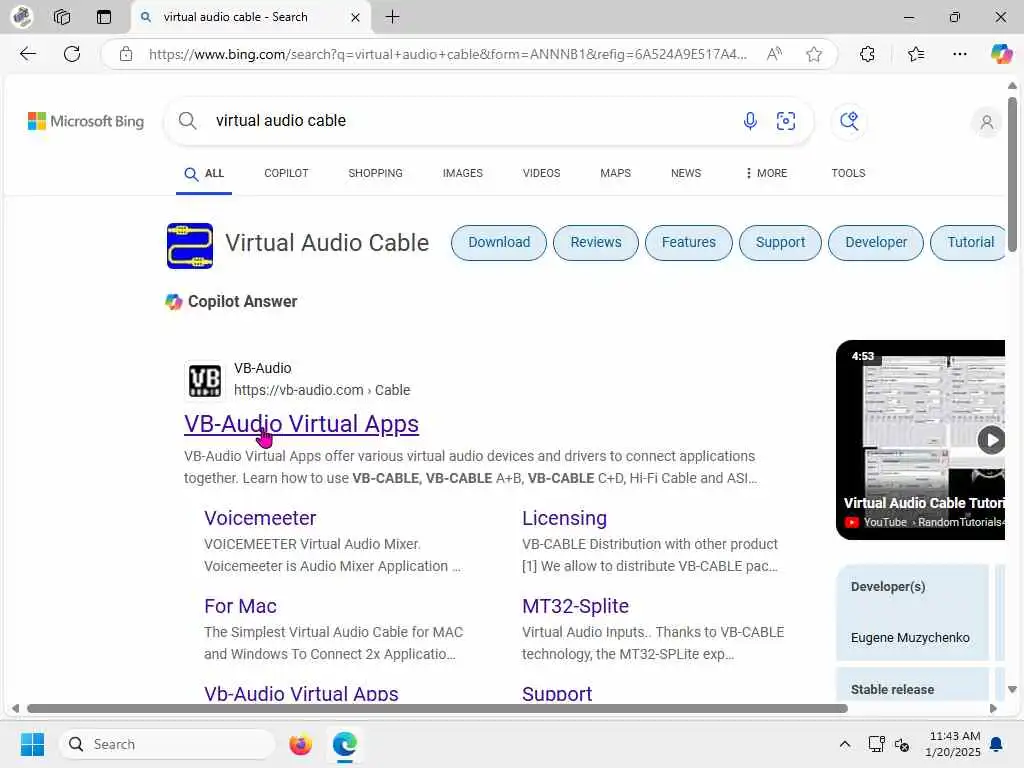Open the tab actions menu icon
The height and width of the screenshot is (768, 1024).
(104, 17)
